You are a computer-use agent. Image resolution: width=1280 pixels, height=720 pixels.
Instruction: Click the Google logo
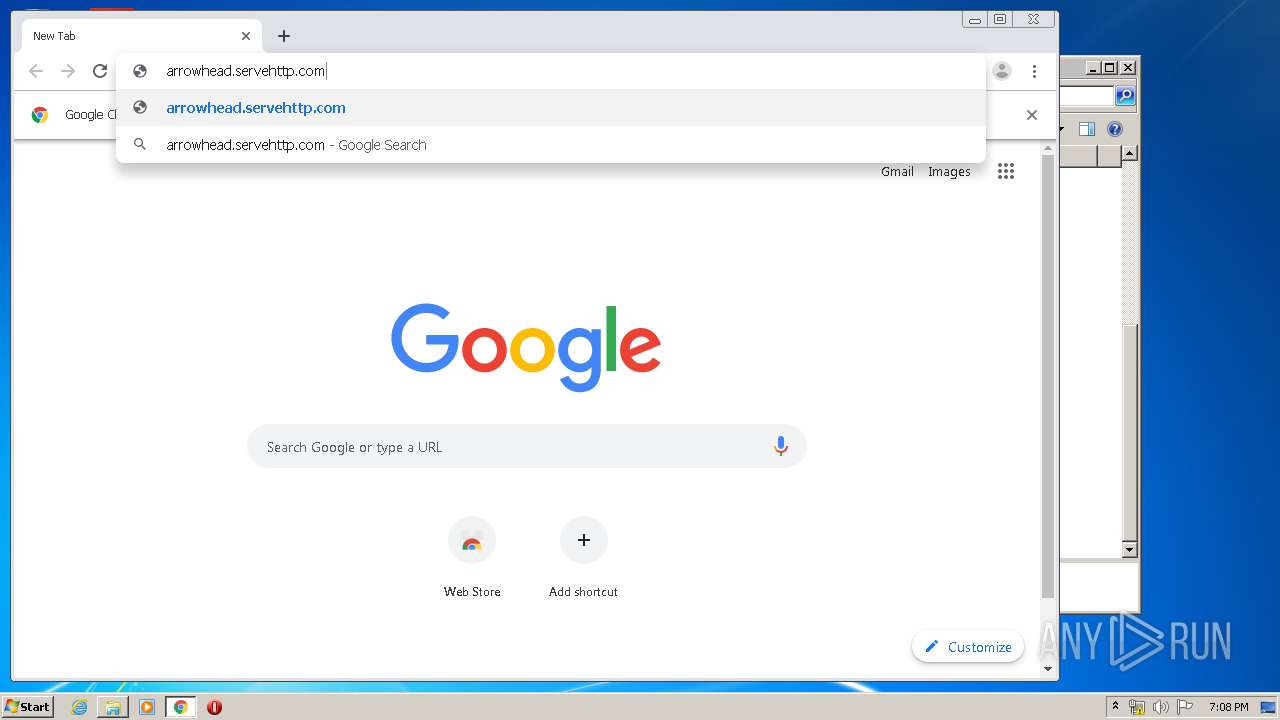coord(526,347)
